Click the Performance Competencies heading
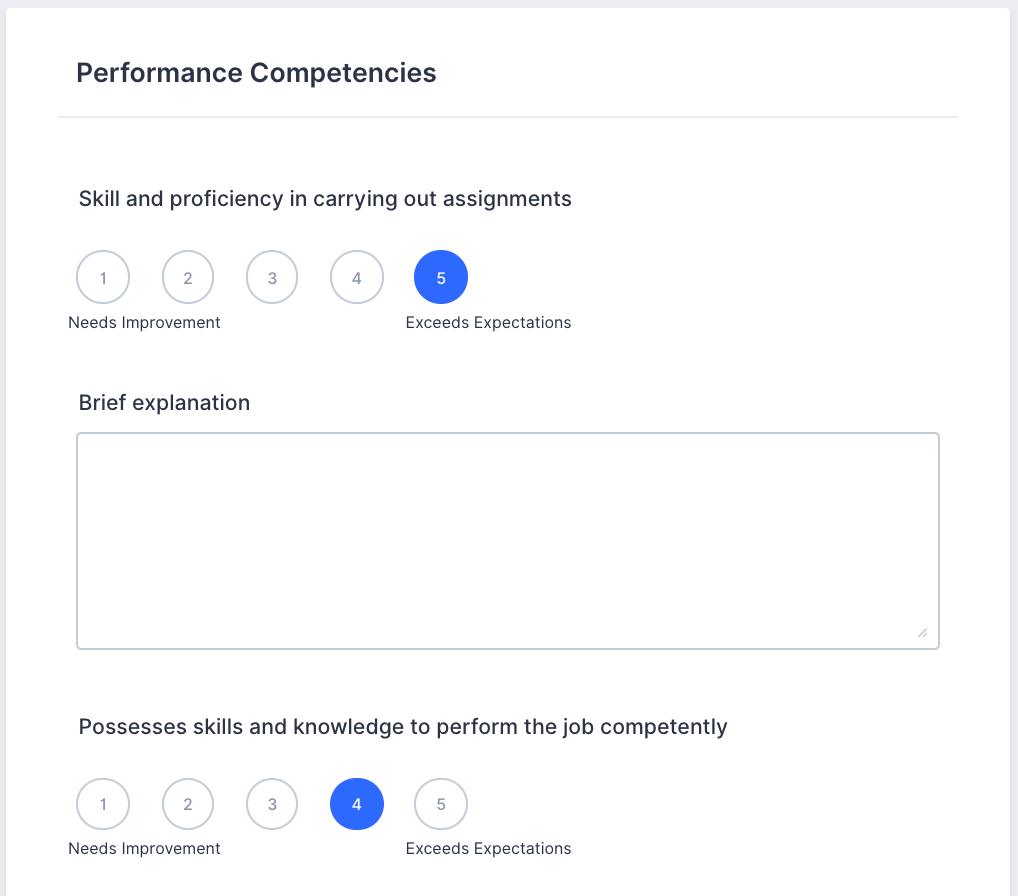Screen dimensions: 1018x896 click(256, 73)
